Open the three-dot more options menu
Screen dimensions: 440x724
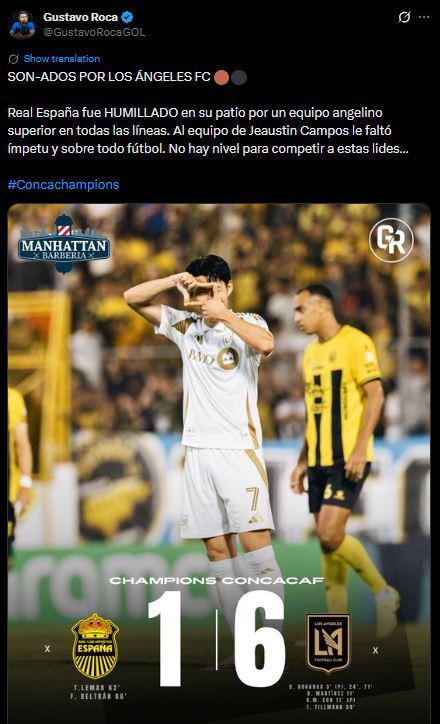pyautogui.click(x=424, y=17)
